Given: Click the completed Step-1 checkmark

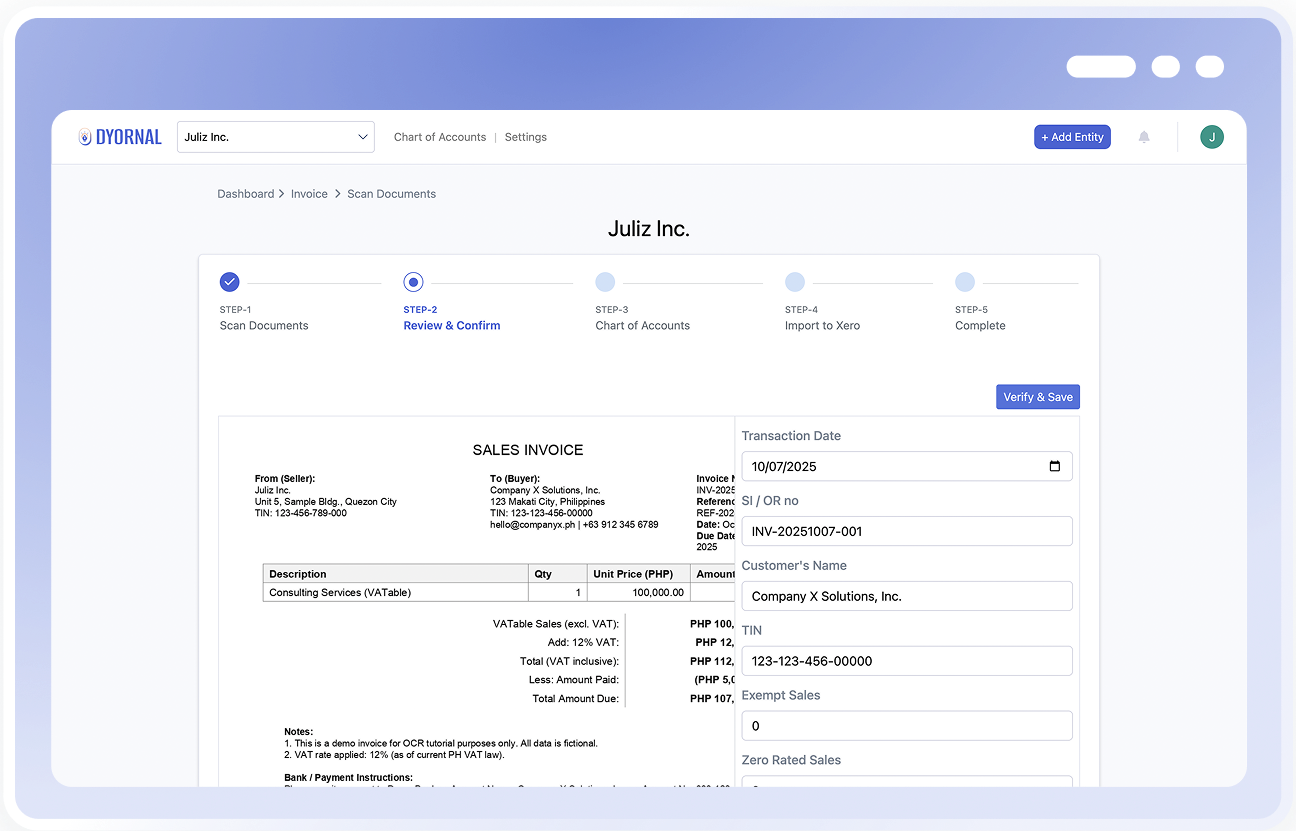Looking at the screenshot, I should [x=230, y=282].
